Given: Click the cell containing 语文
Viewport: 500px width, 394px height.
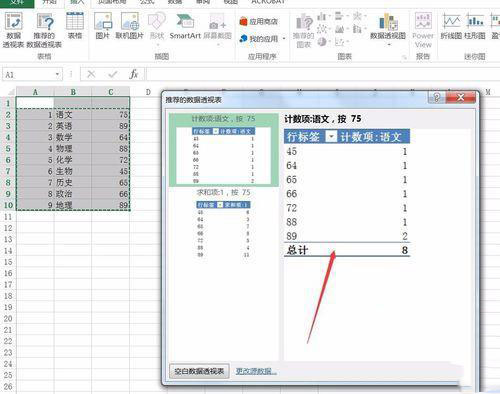Looking at the screenshot, I should click(x=73, y=115).
